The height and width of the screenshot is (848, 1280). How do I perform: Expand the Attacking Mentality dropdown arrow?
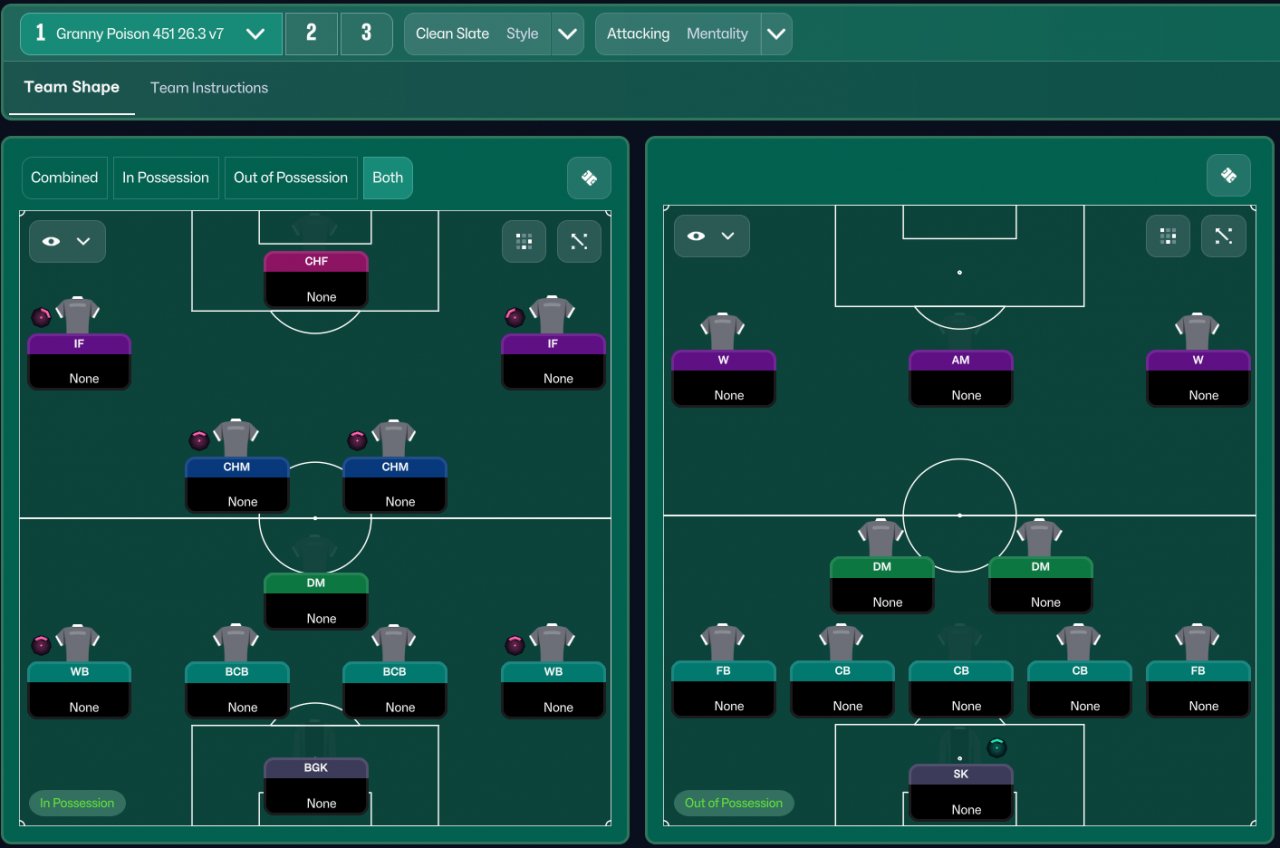tap(776, 34)
